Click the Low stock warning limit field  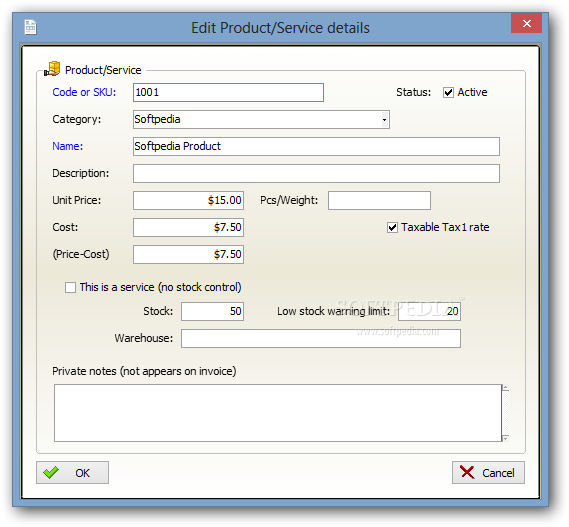pos(429,311)
